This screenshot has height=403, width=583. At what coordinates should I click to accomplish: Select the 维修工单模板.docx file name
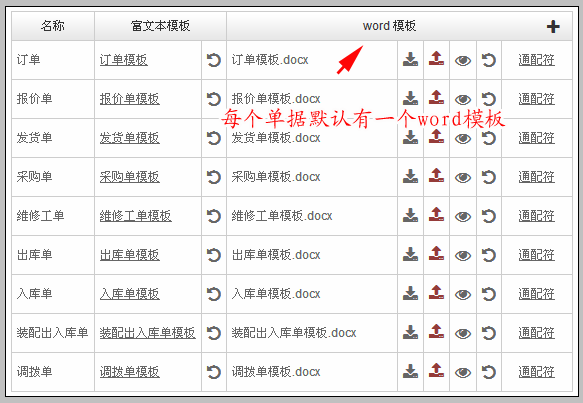(x=282, y=216)
